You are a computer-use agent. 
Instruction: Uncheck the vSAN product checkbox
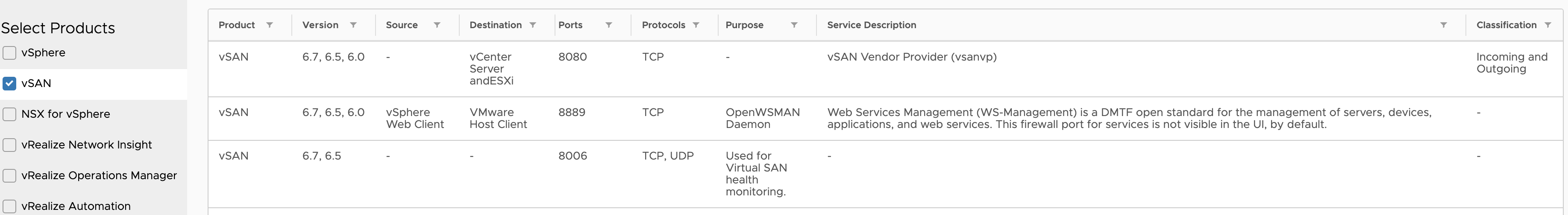tap(9, 83)
